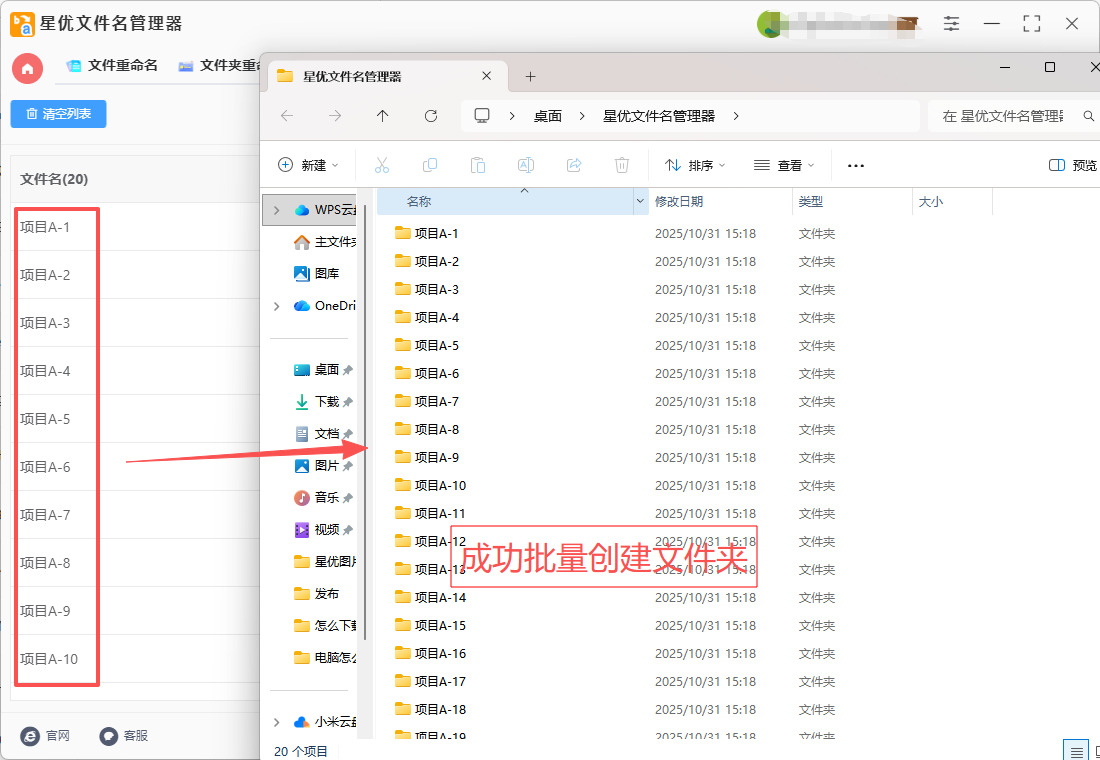The image size is (1100, 760).
Task: Add a new Explorer tab
Action: click(530, 76)
